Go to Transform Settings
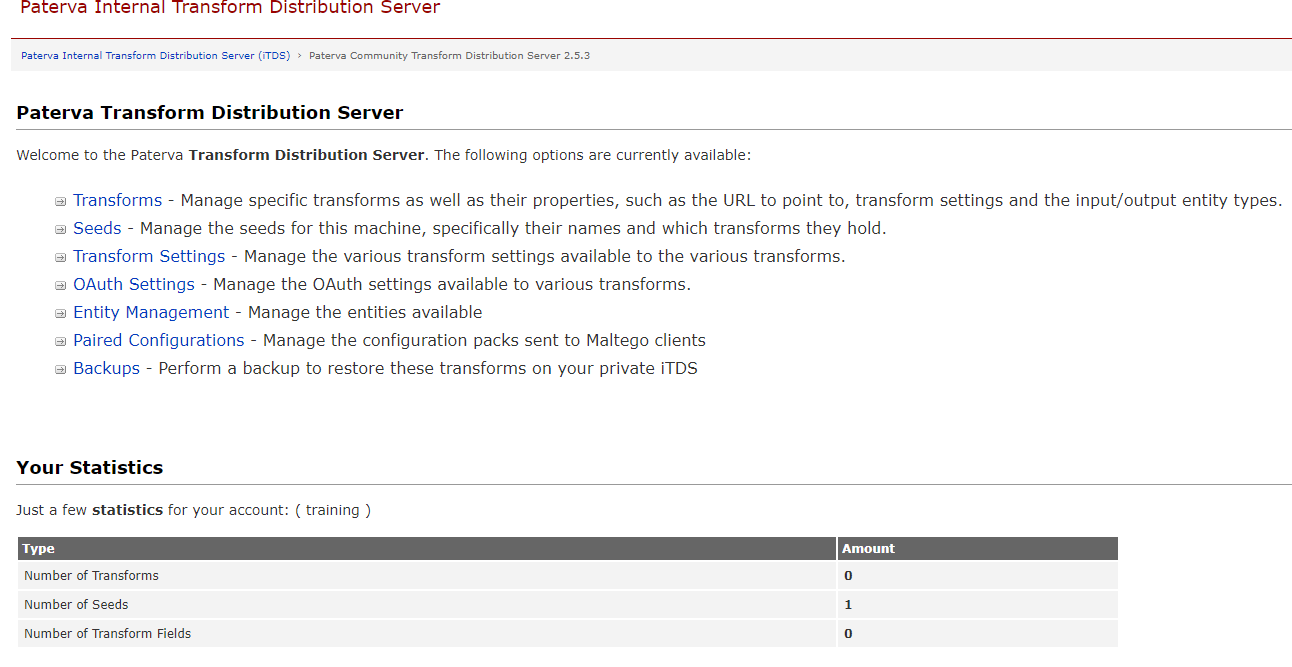 149,256
